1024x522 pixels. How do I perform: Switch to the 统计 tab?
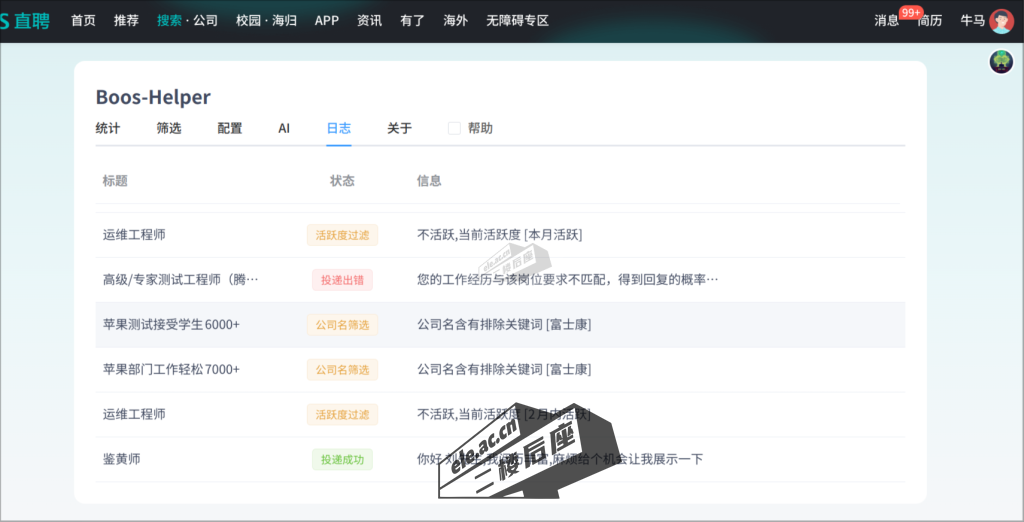tap(108, 128)
